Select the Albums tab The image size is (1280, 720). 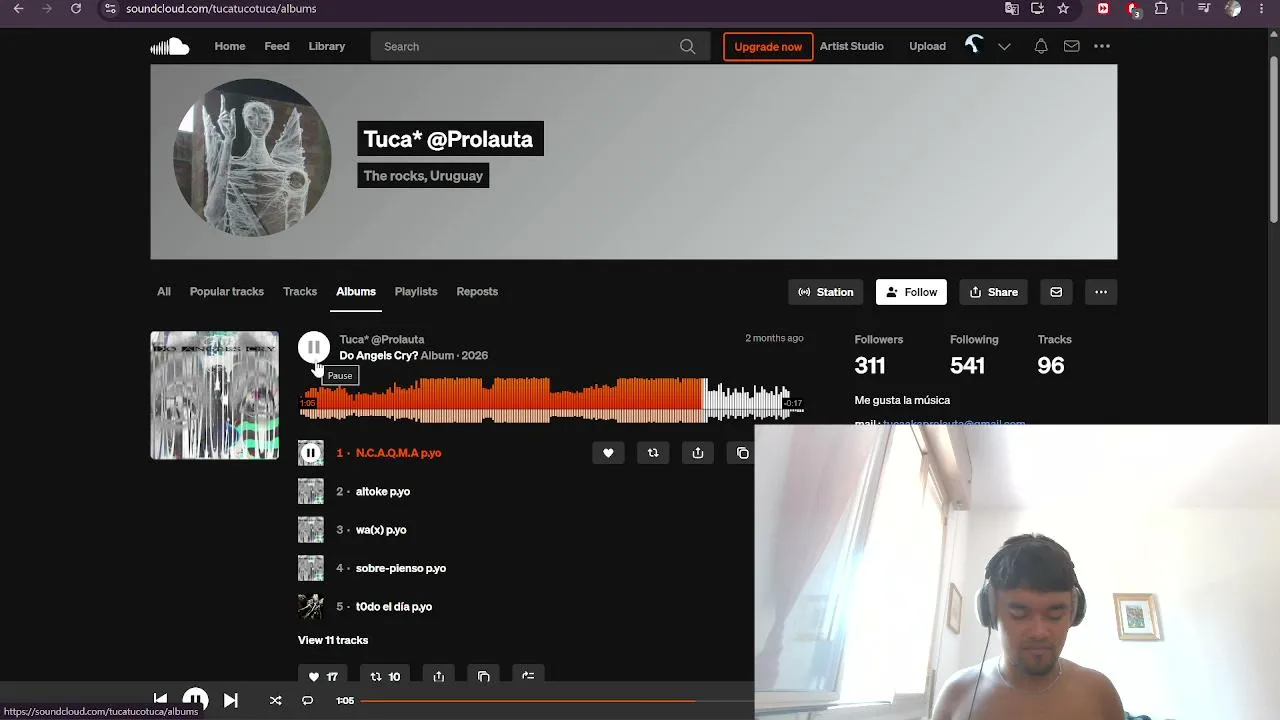point(356,292)
